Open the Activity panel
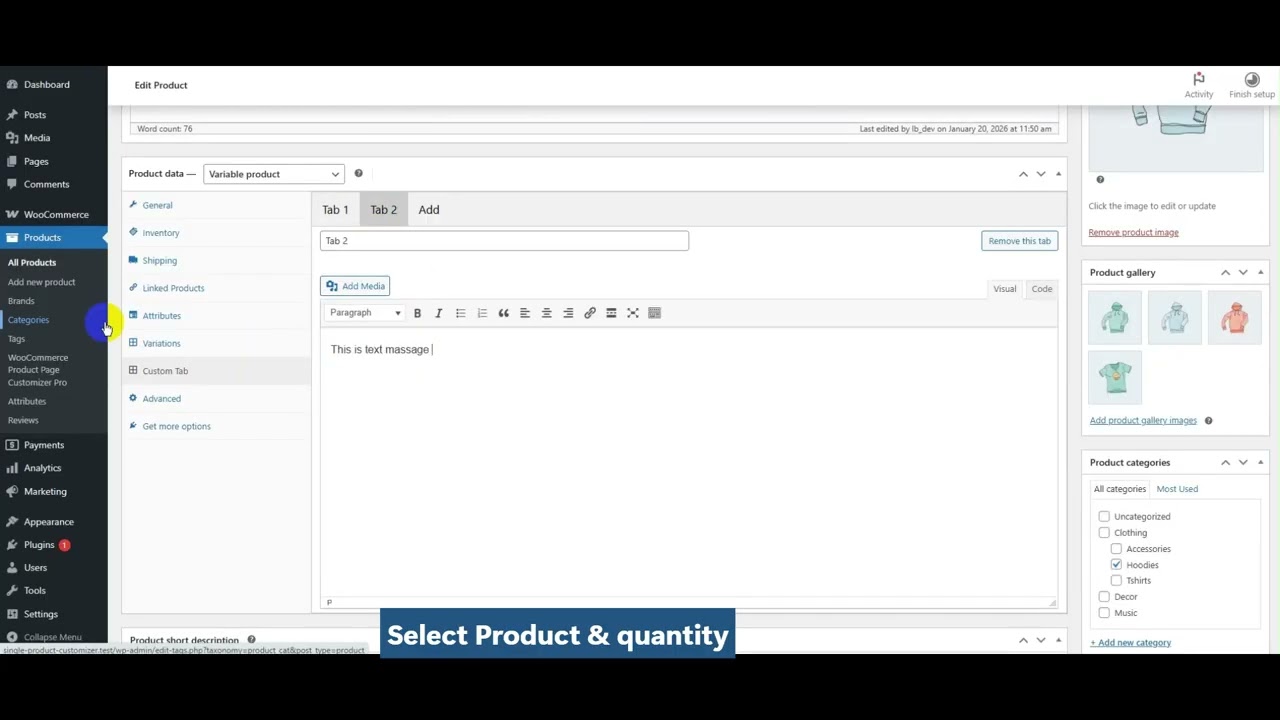The image size is (1280, 720). click(x=1199, y=85)
